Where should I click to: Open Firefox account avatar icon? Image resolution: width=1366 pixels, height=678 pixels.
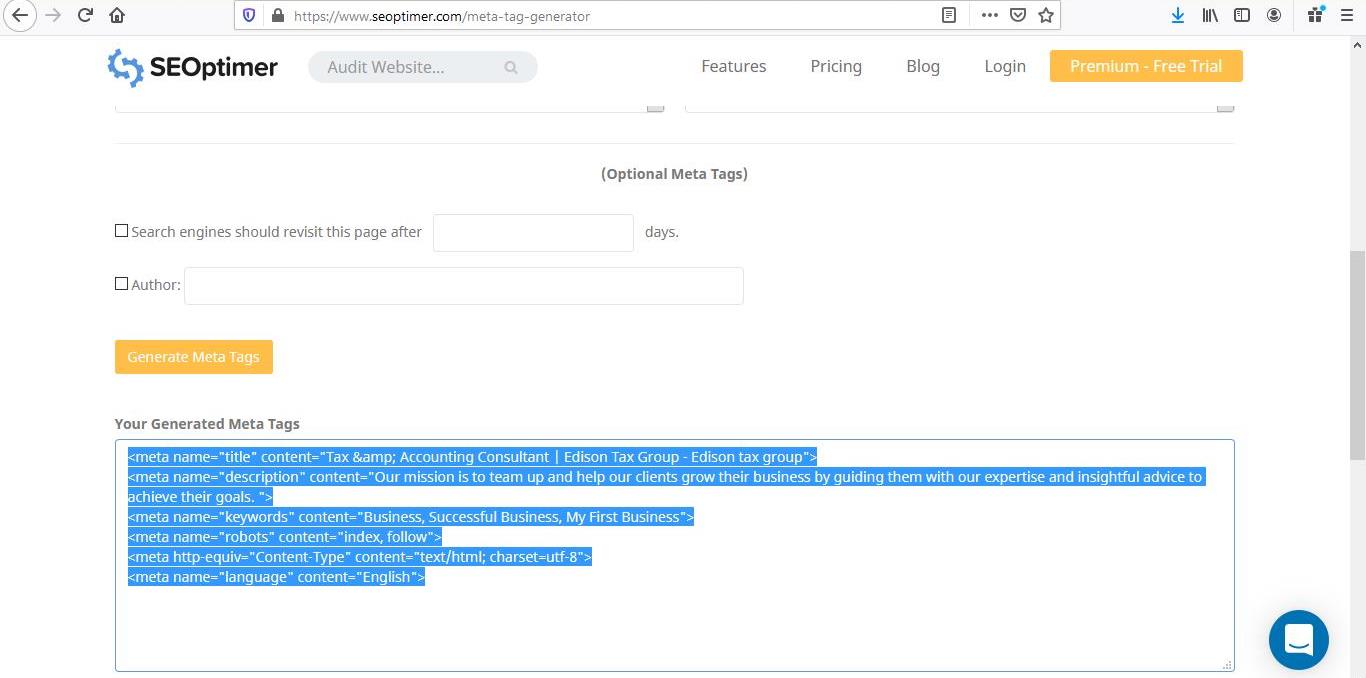pos(1274,15)
